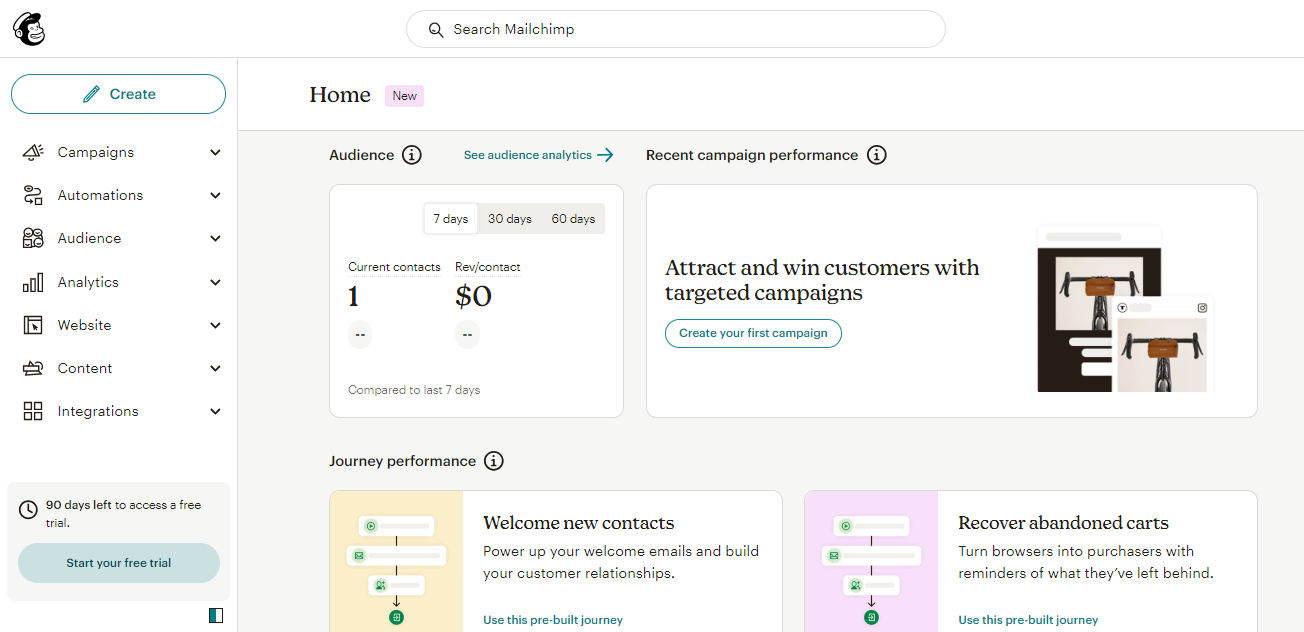This screenshot has width=1304, height=632.
Task: Click Create your first campaign button
Action: [x=753, y=333]
